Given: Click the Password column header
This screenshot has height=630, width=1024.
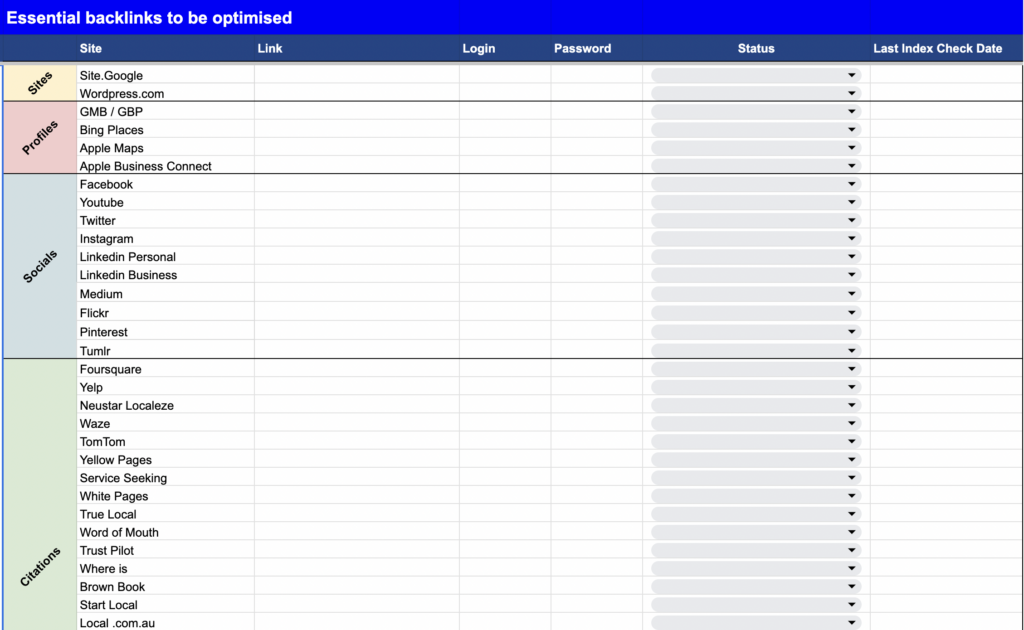Looking at the screenshot, I should coord(583,48).
